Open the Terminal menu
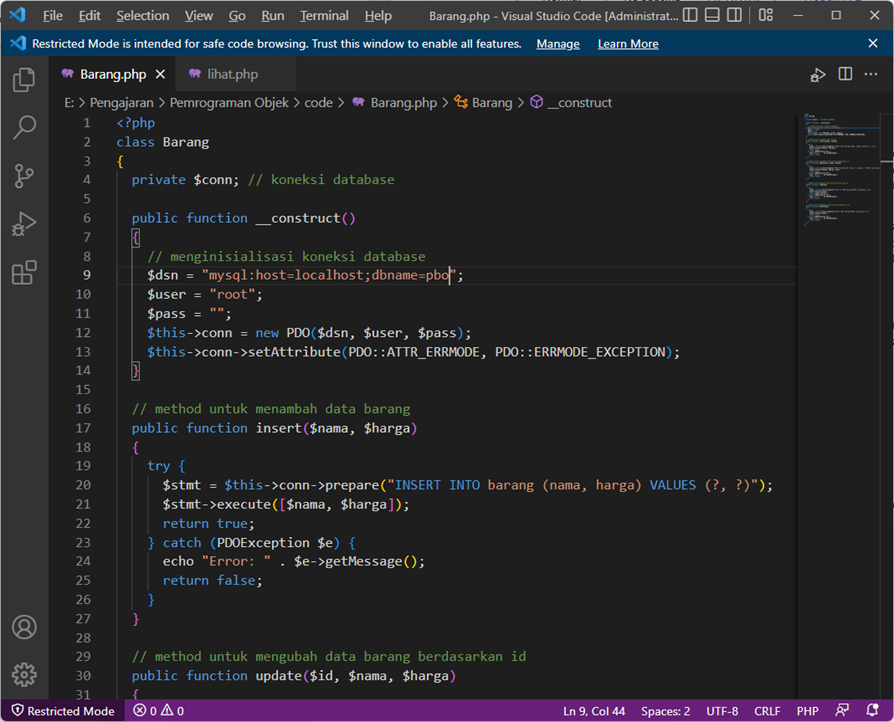Viewport: 894px width, 722px height. [324, 16]
